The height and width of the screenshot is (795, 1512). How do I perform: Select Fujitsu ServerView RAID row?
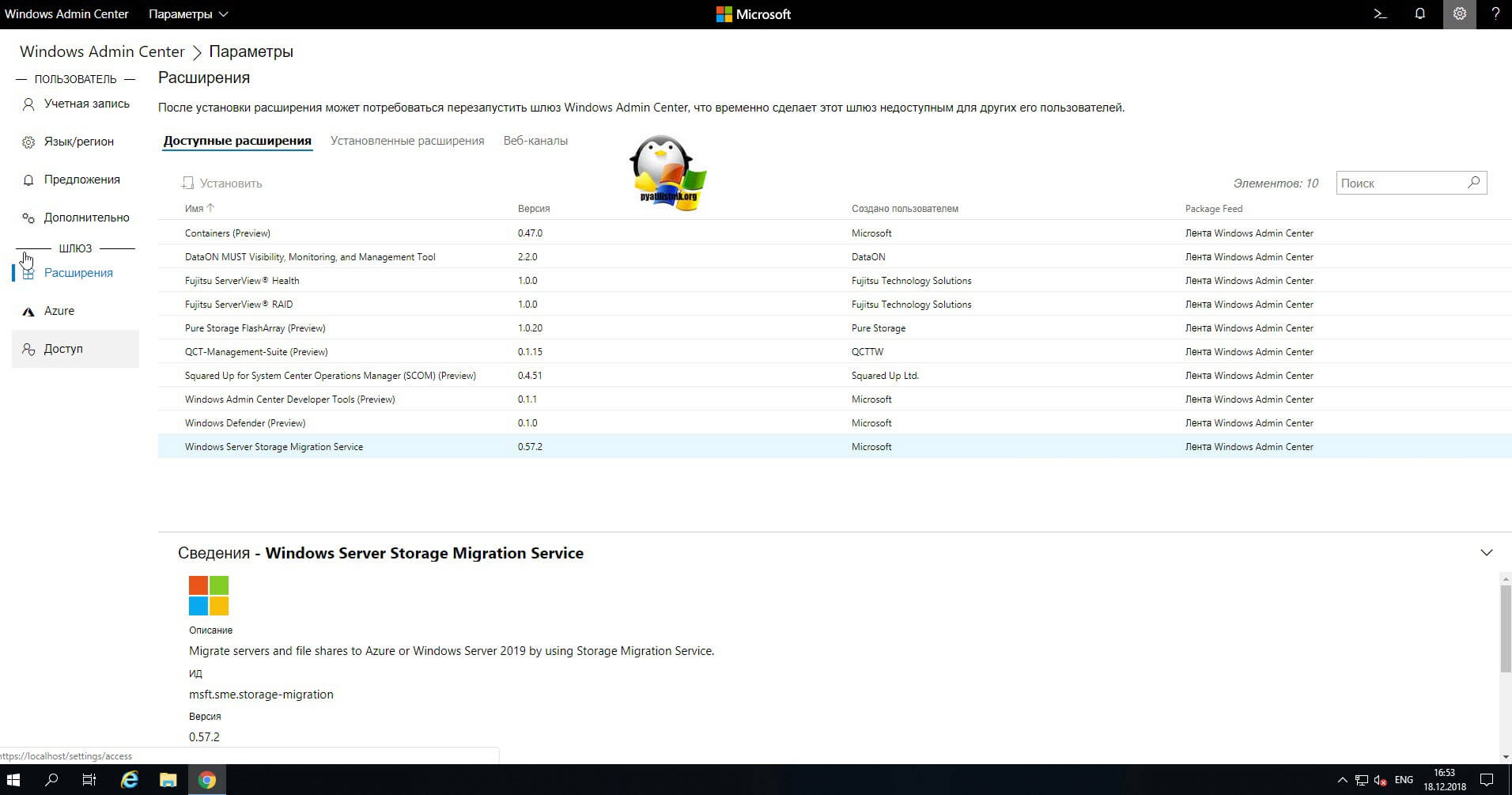click(835, 305)
